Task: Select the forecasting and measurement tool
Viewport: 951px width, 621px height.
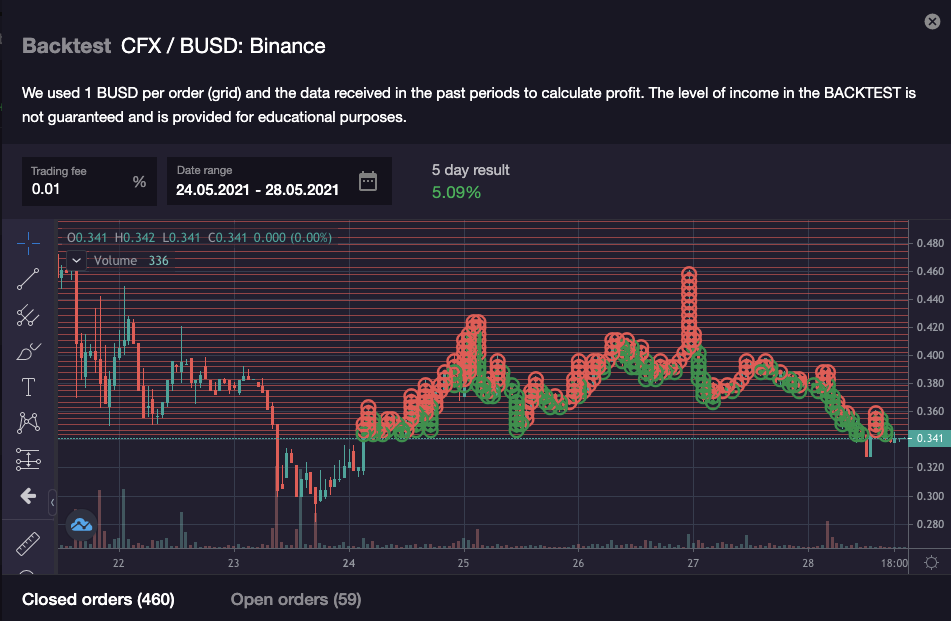Action: [x=28, y=459]
